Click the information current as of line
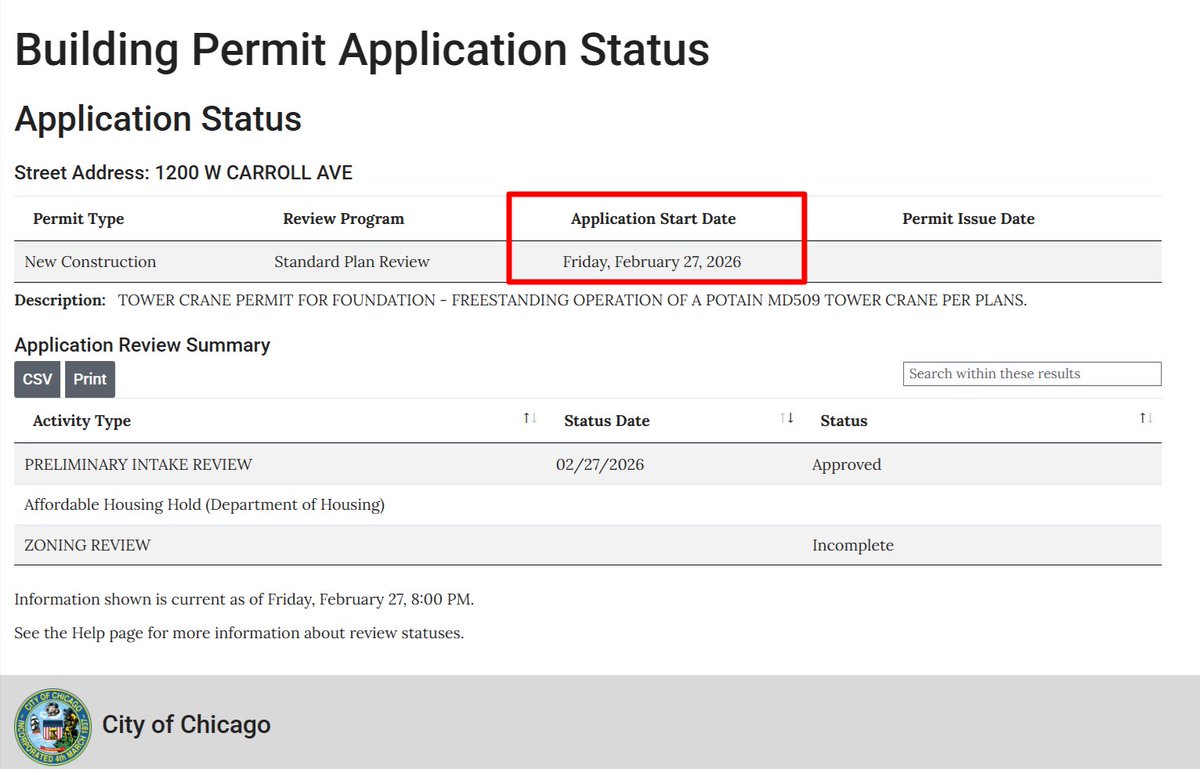Screen dimensions: 1200x769 point(244,600)
